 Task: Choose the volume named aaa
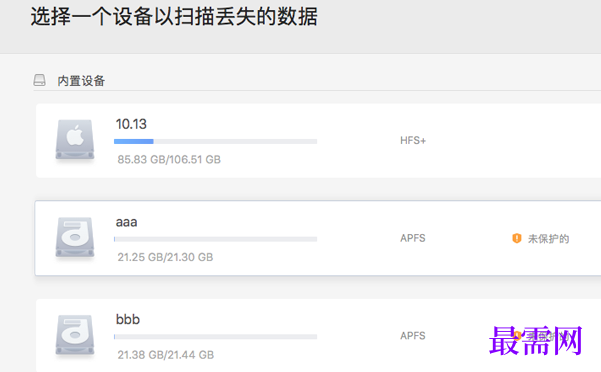[x=126, y=222]
